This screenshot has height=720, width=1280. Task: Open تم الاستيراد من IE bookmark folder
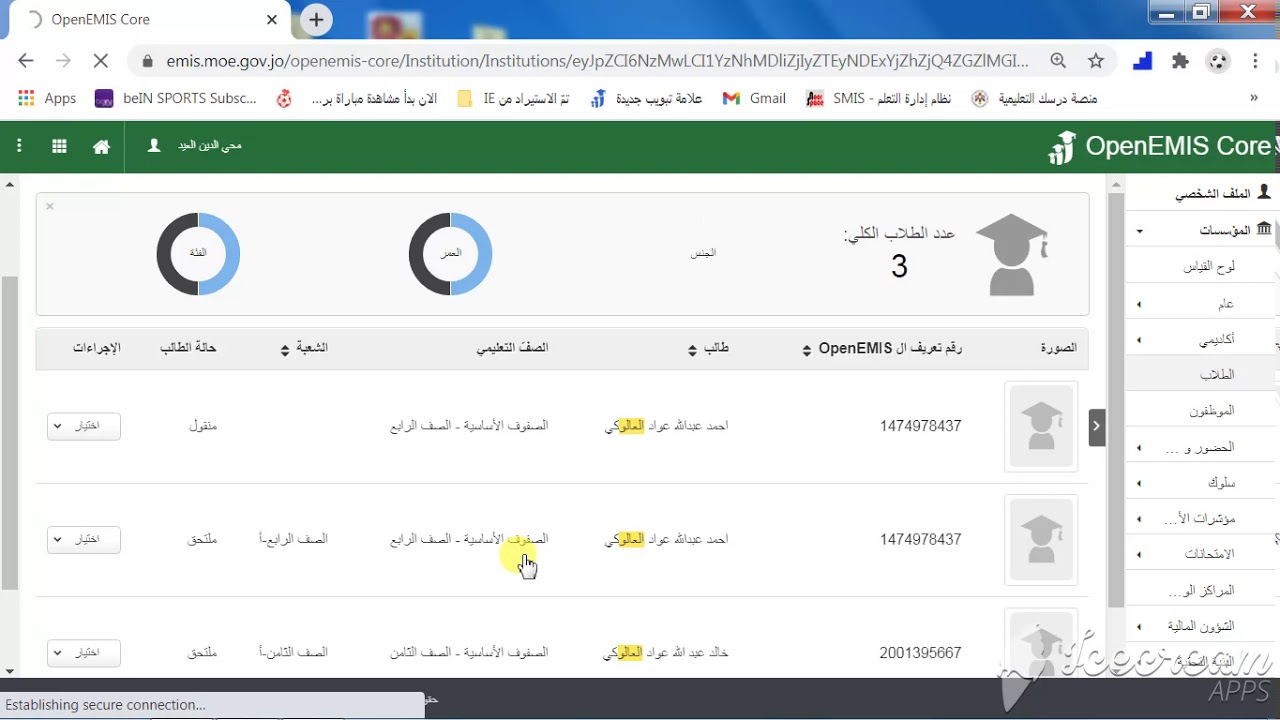click(x=514, y=98)
